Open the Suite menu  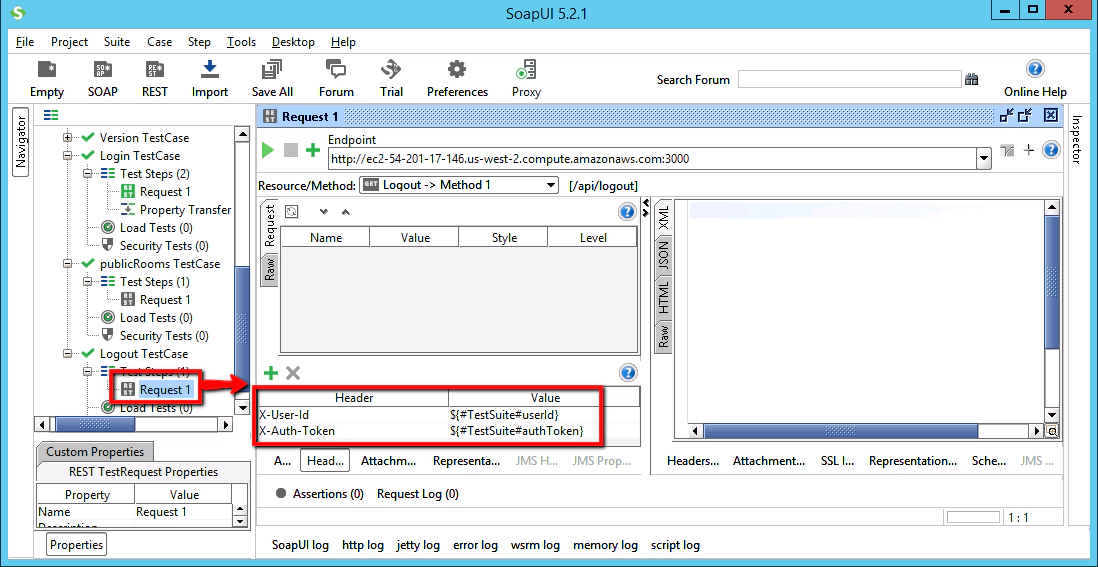pyautogui.click(x=117, y=42)
